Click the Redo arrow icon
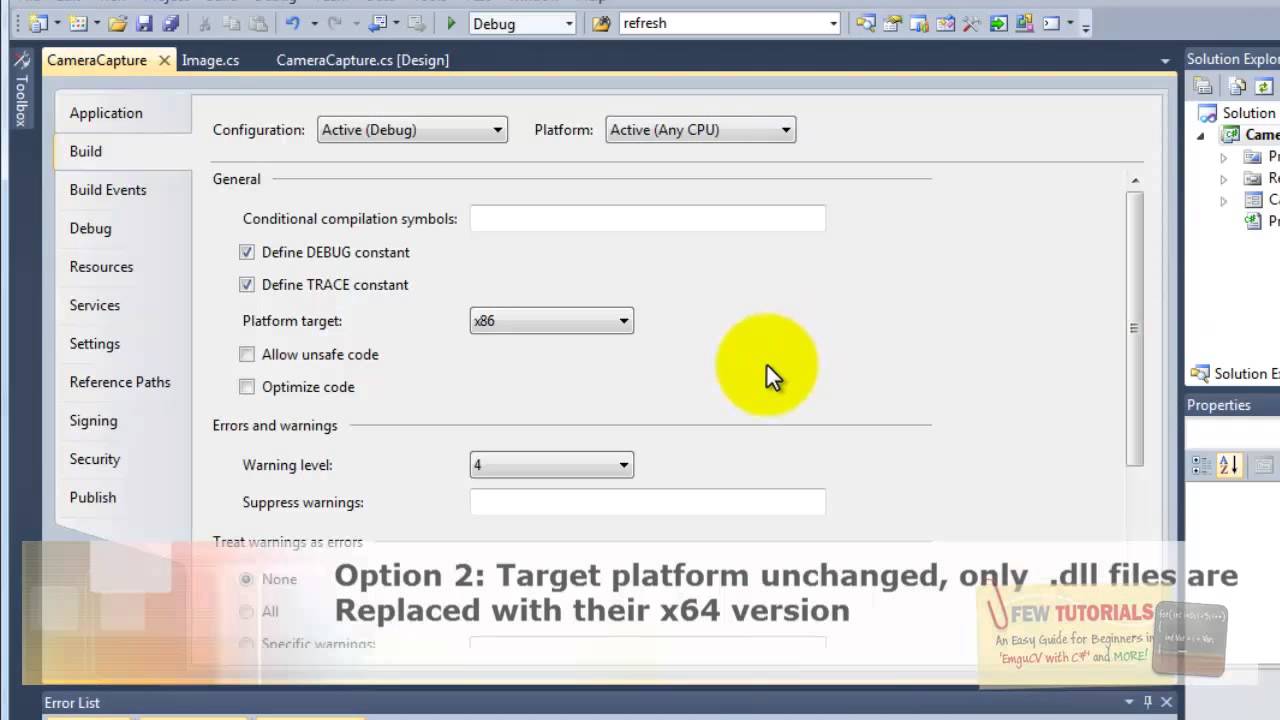Viewport: 1280px width, 720px height. [335, 23]
